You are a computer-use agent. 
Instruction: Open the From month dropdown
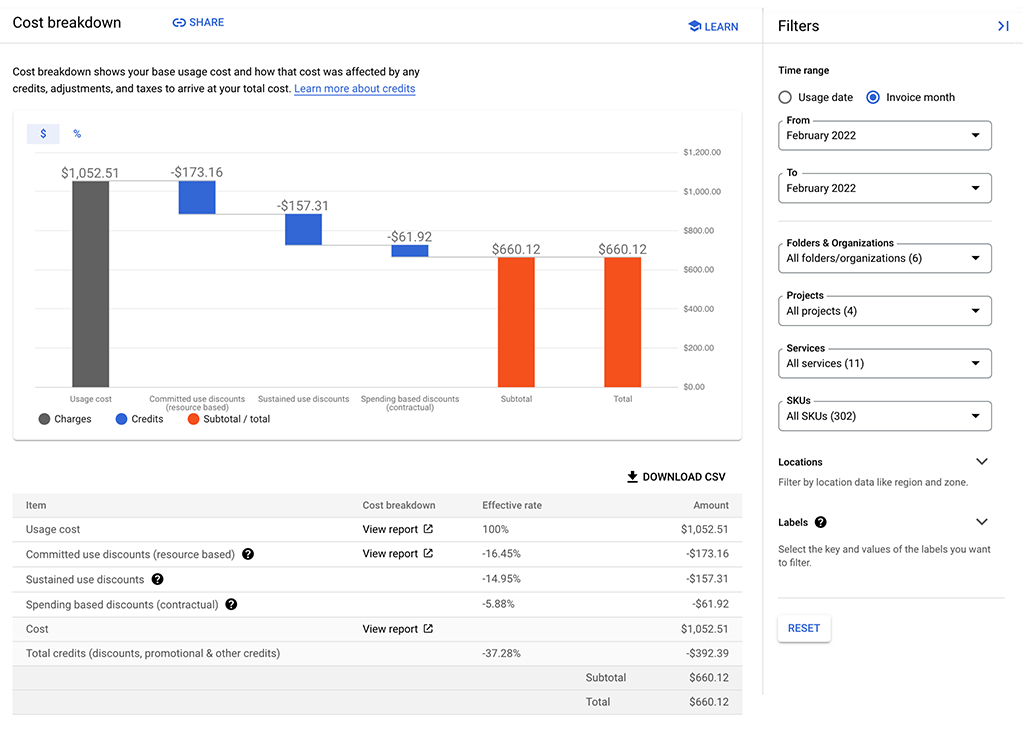click(x=885, y=136)
